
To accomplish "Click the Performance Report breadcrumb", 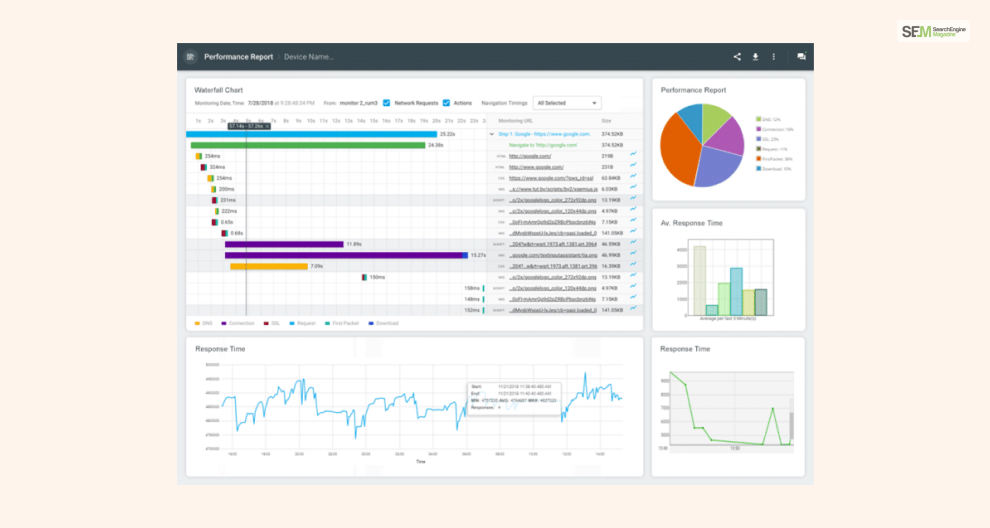I will point(238,57).
